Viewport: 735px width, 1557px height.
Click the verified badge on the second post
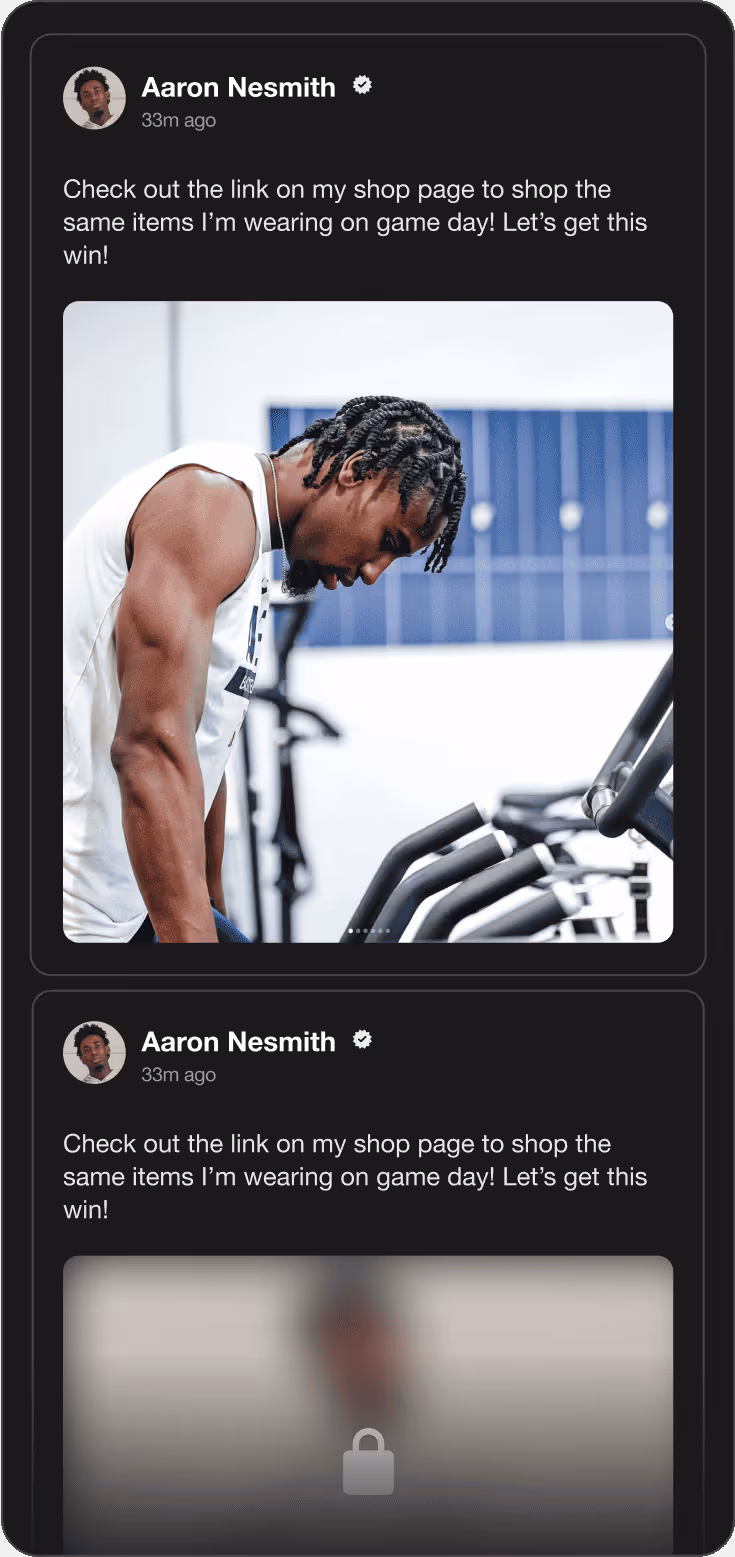(x=362, y=1041)
